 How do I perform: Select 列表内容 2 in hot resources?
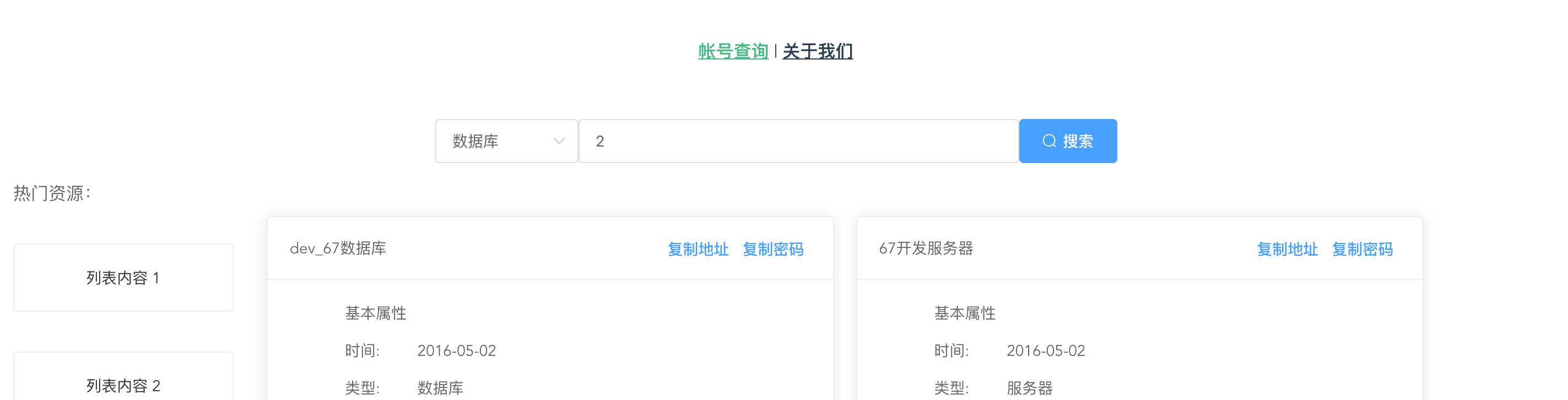(123, 385)
